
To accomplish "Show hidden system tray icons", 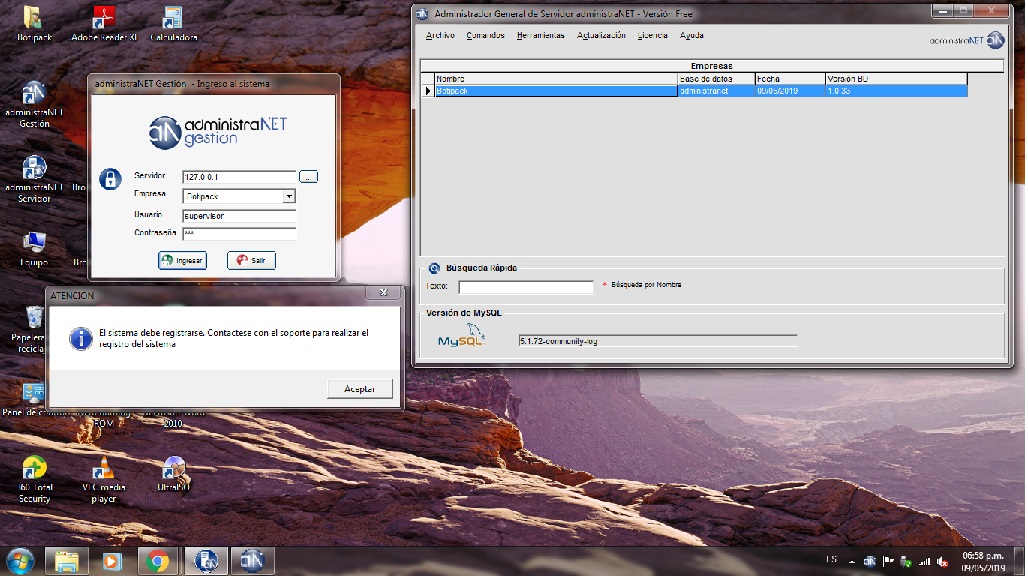I will coord(852,562).
